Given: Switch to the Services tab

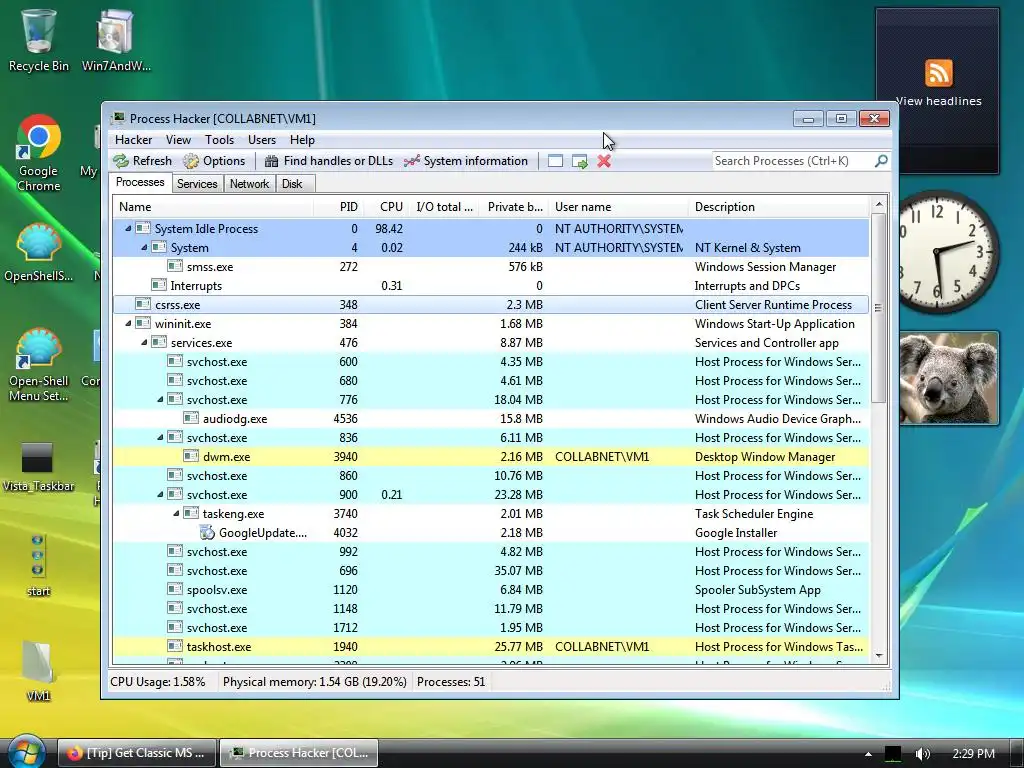Looking at the screenshot, I should (x=197, y=184).
